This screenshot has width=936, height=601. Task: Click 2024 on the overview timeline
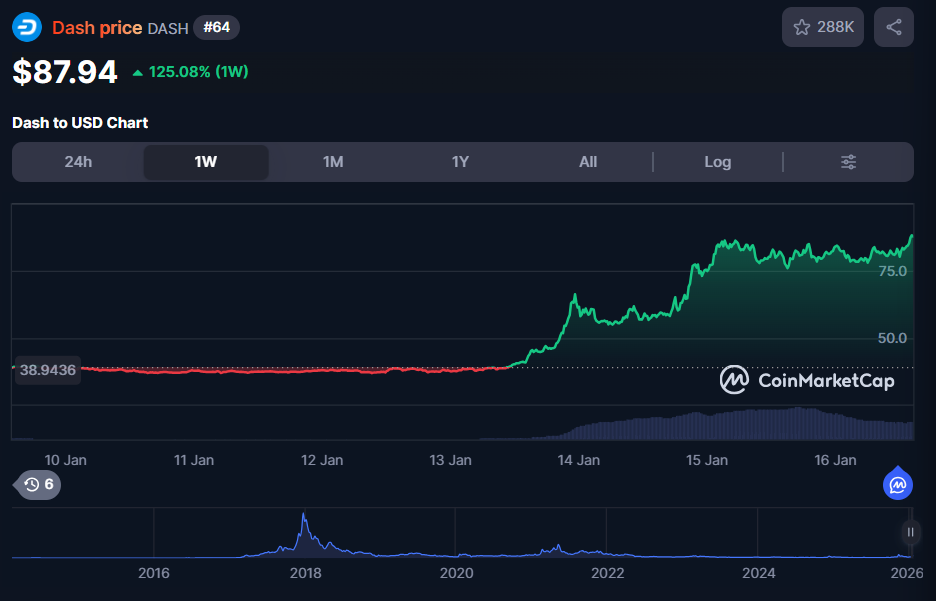point(759,573)
